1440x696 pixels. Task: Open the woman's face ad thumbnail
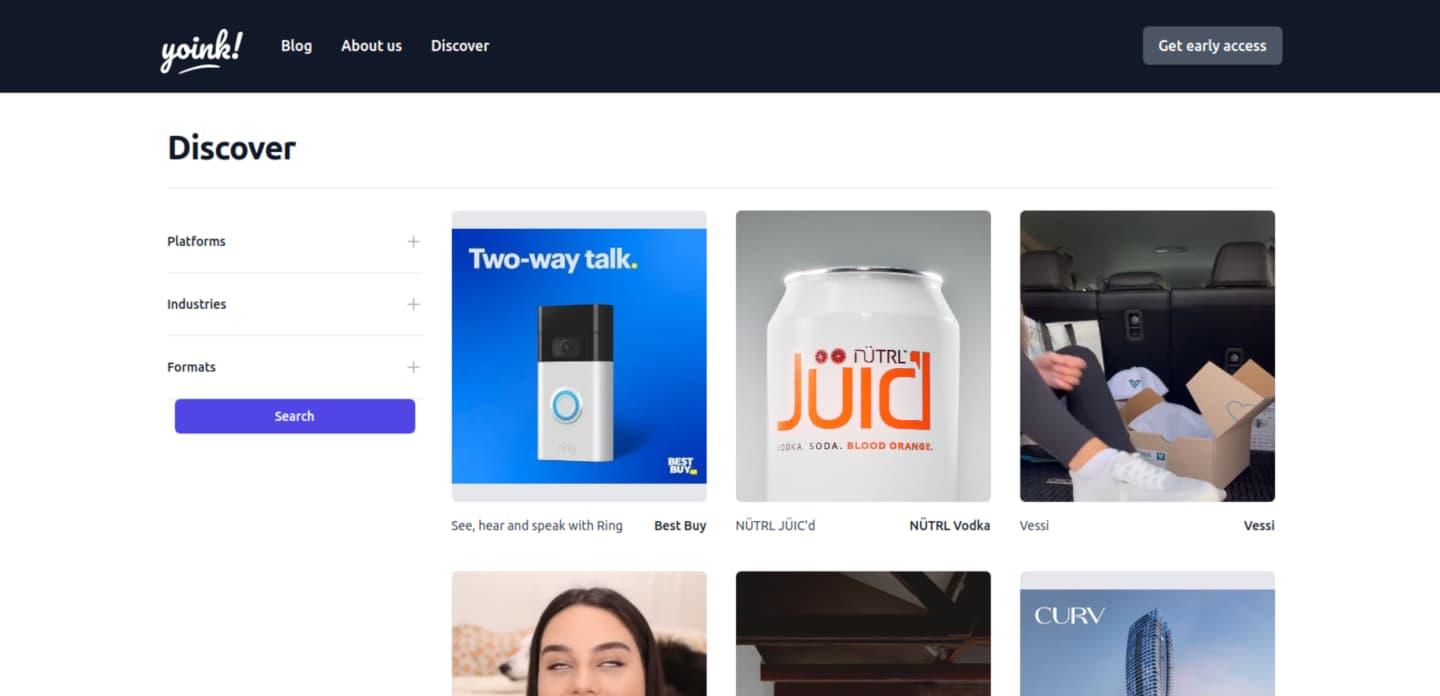click(579, 634)
